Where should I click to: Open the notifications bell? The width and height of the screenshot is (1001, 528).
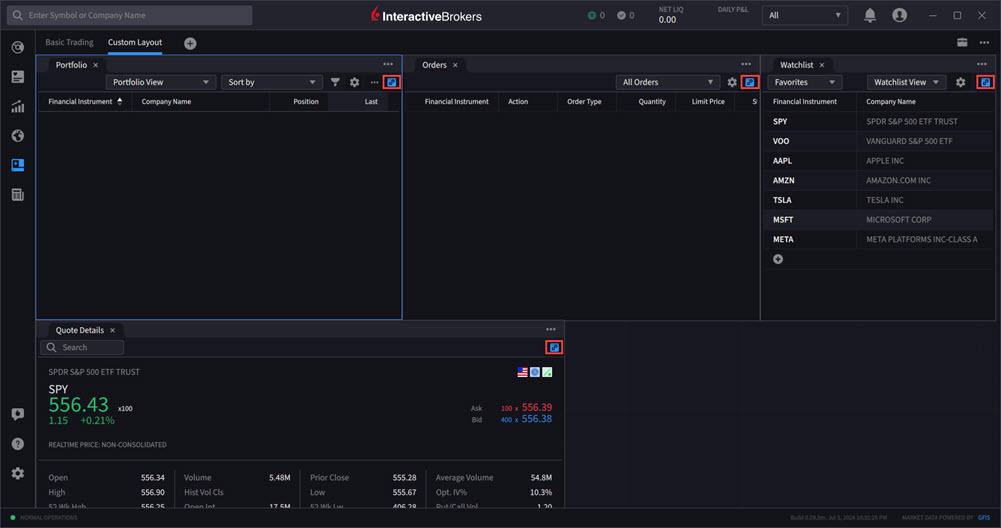pos(869,15)
